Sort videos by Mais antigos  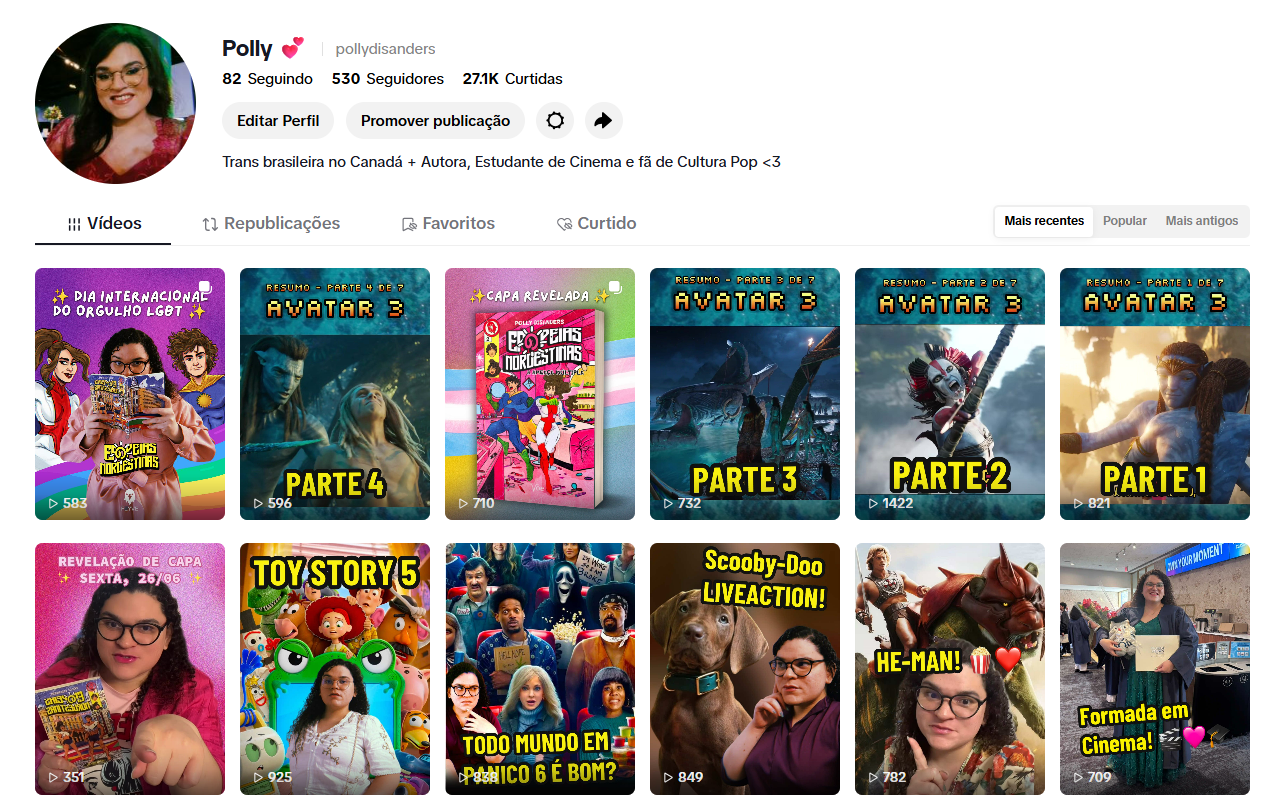point(1202,221)
